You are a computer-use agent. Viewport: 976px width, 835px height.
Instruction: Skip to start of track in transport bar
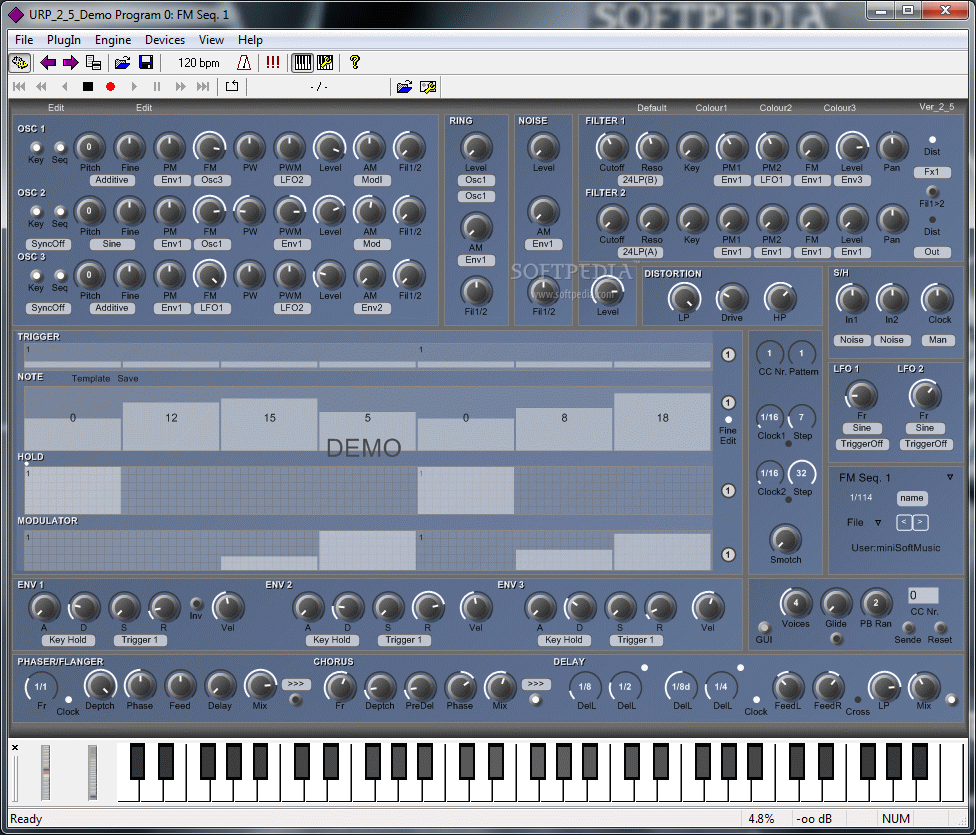[x=19, y=87]
